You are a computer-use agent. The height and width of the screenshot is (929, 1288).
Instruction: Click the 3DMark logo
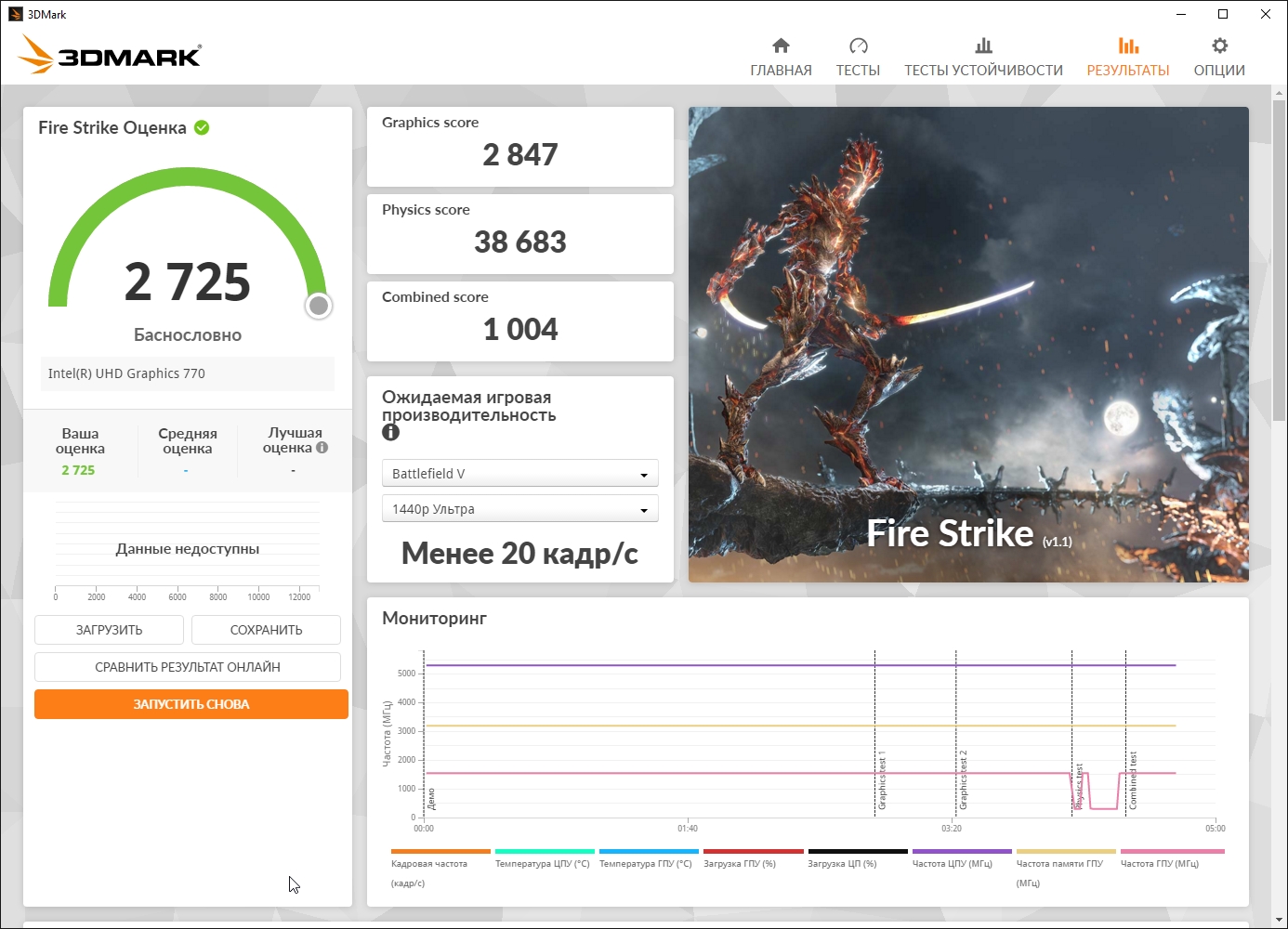click(110, 55)
